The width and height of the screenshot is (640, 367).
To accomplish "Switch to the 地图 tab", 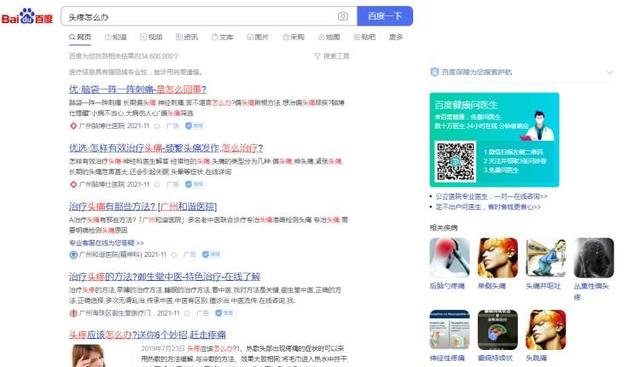I will pyautogui.click(x=329, y=37).
